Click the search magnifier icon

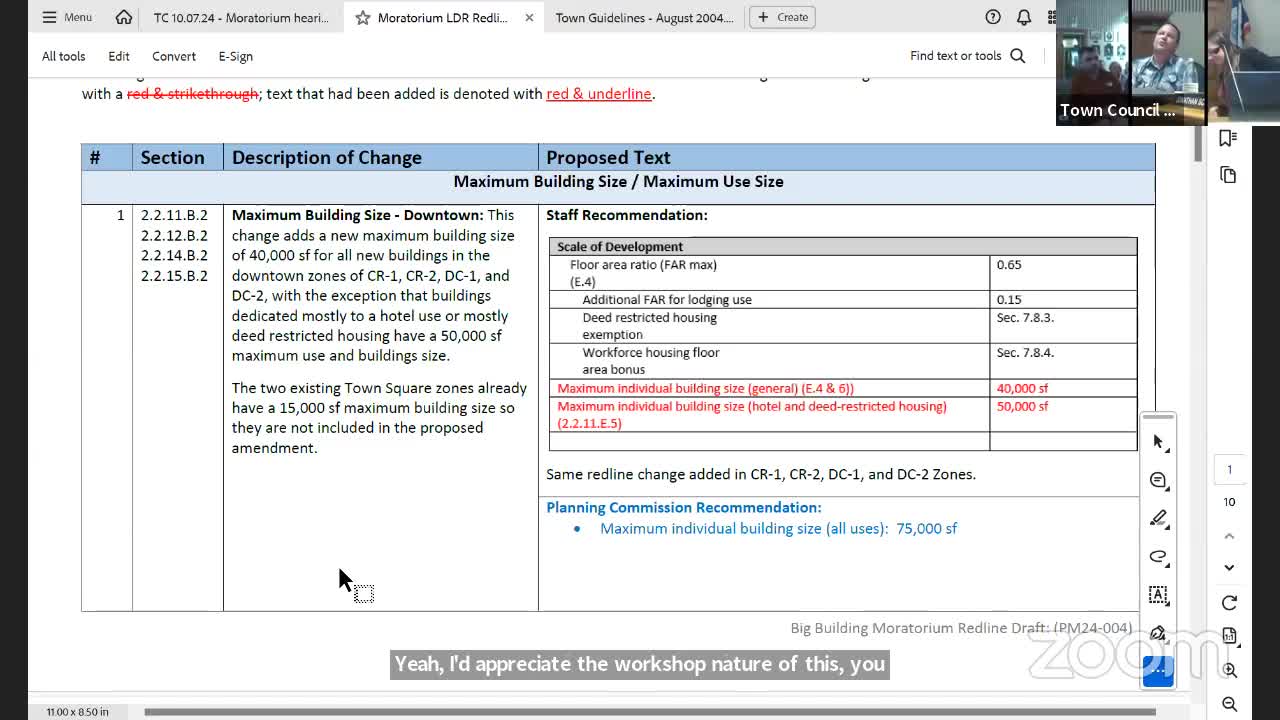pos(1018,56)
